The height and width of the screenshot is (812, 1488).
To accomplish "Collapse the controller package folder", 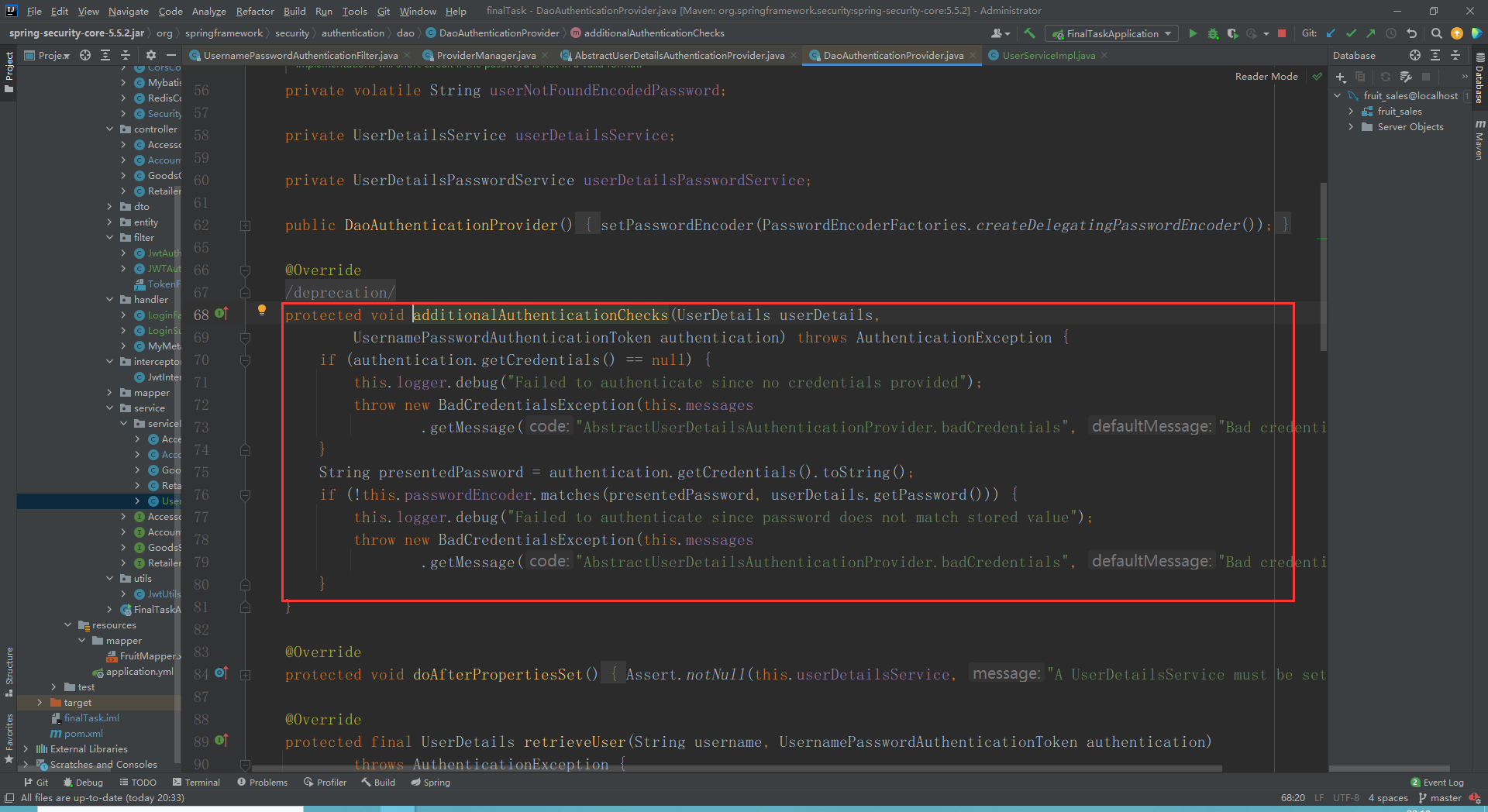I will (109, 129).
